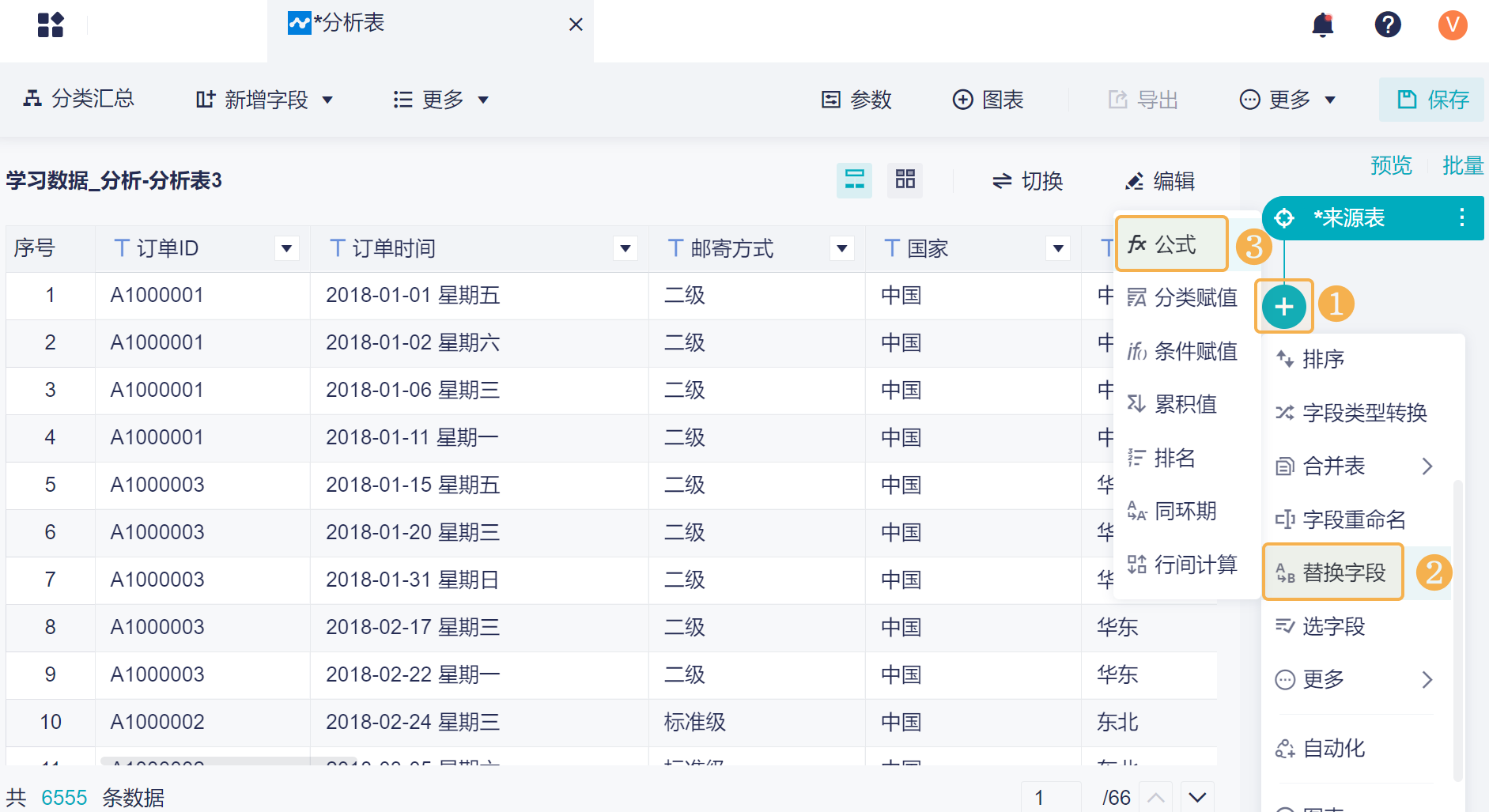Add a 图表 chart
Screen dimensions: 1489x812
tap(988, 100)
